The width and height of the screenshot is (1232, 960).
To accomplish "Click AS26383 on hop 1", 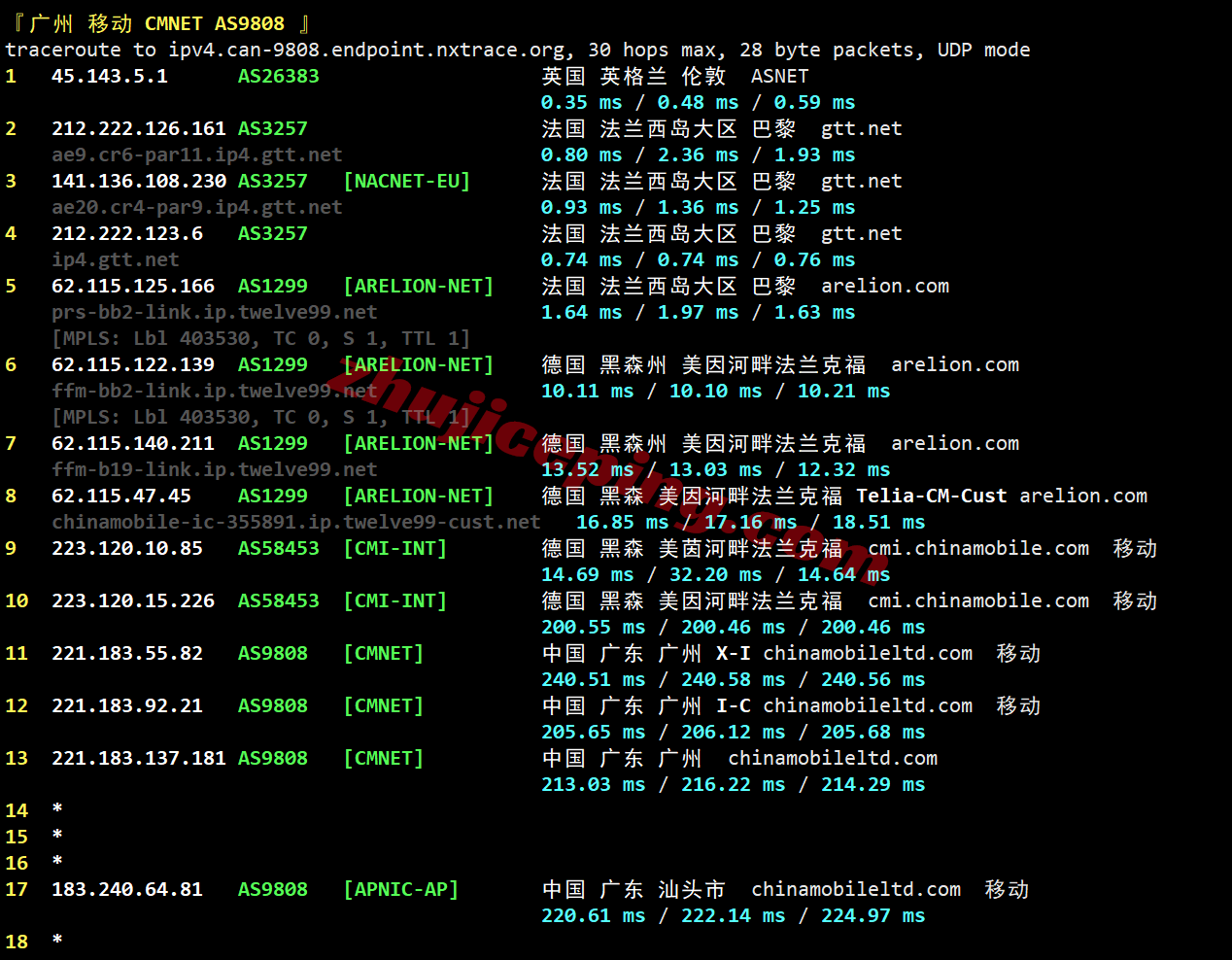I will click(279, 76).
